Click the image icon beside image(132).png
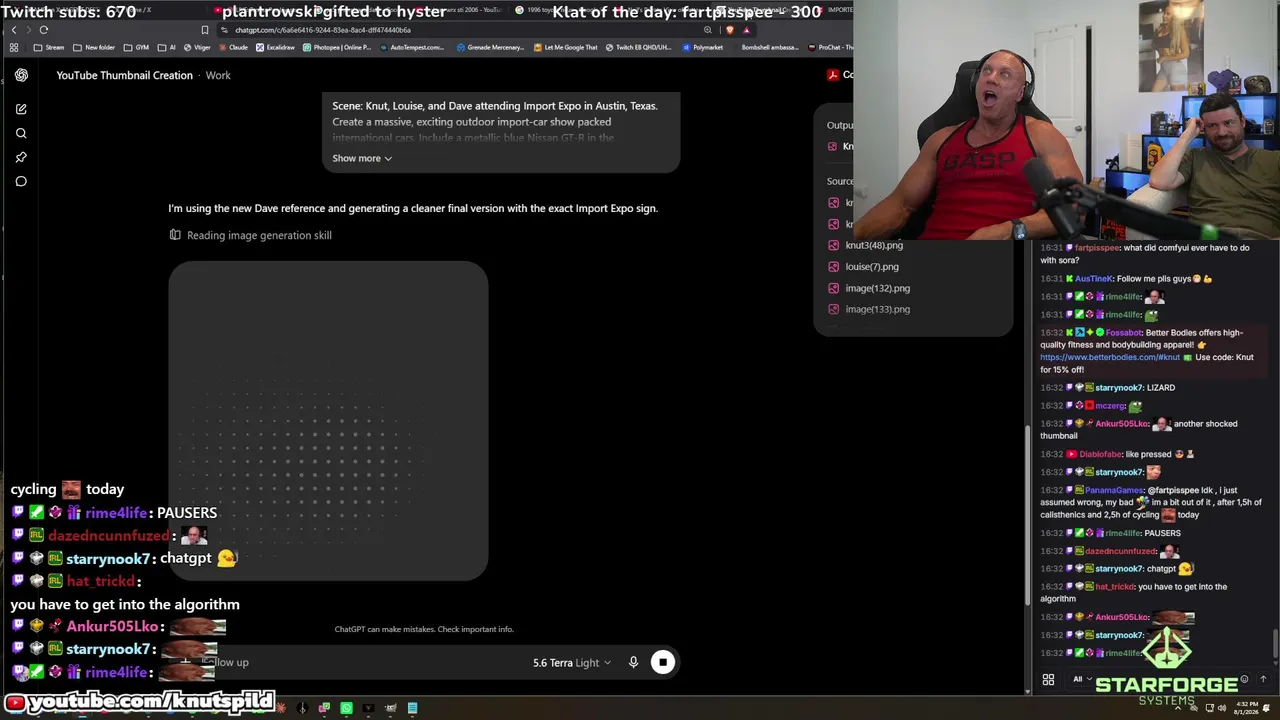 [834, 288]
